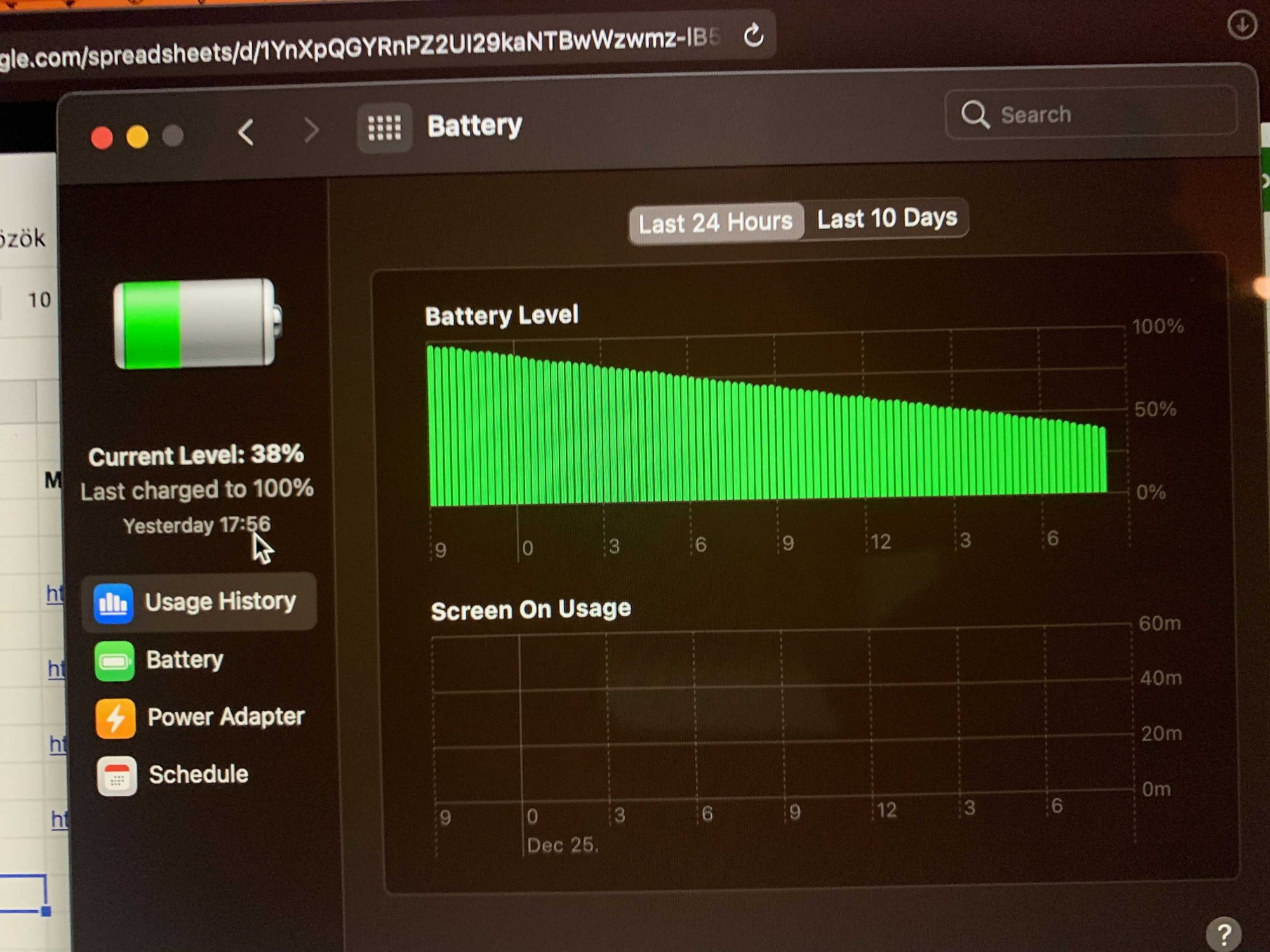Reload page in browser address bar
This screenshot has height=952, width=1270.
tap(754, 36)
